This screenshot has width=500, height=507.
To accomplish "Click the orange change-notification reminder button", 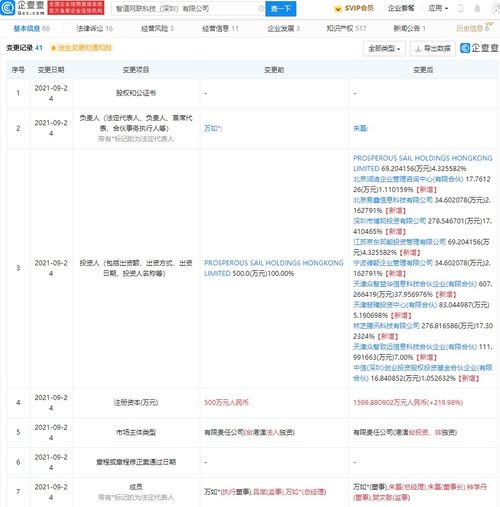I will click(81, 48).
